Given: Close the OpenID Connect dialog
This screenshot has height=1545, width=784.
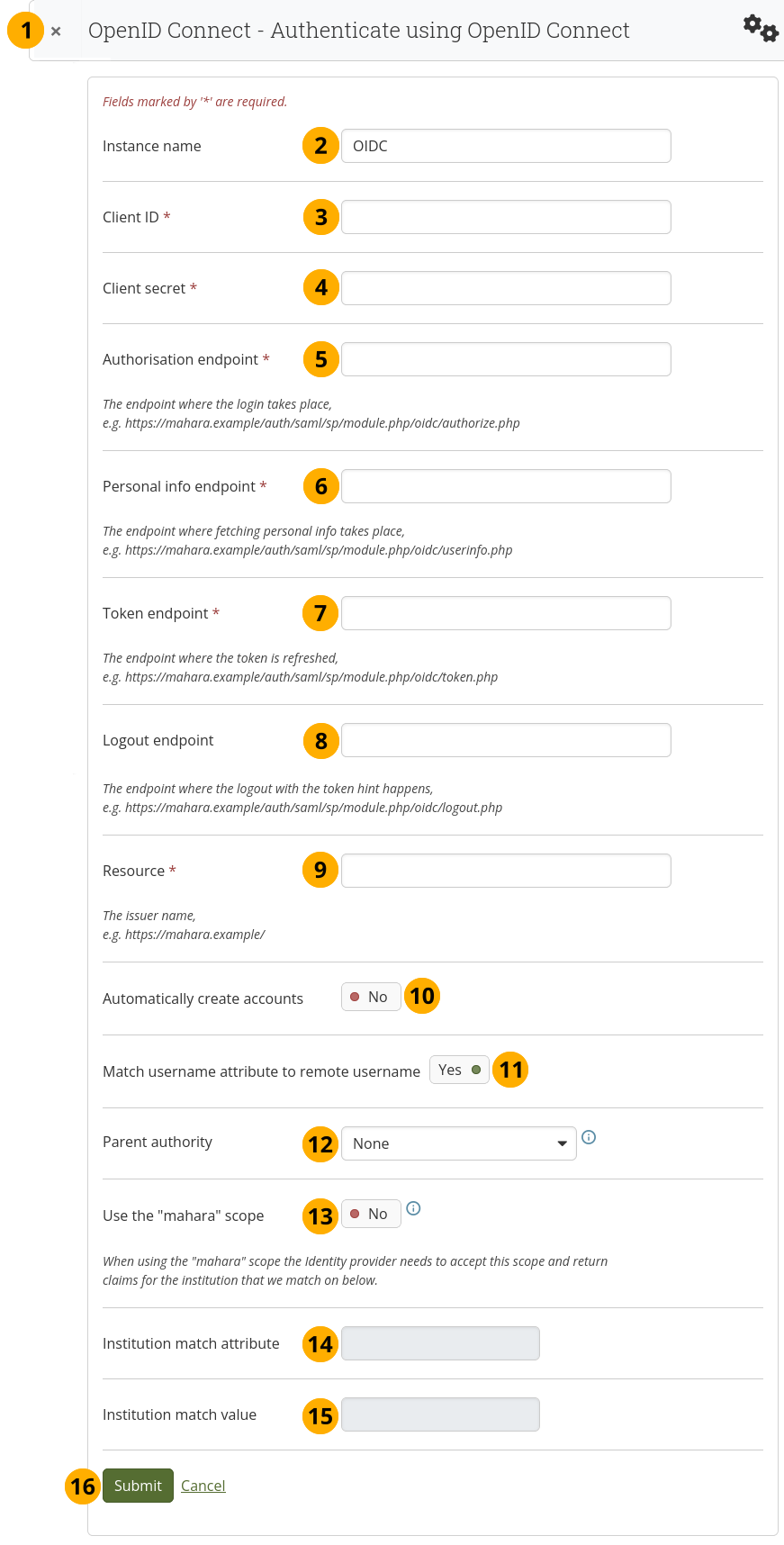Looking at the screenshot, I should tap(56, 32).
